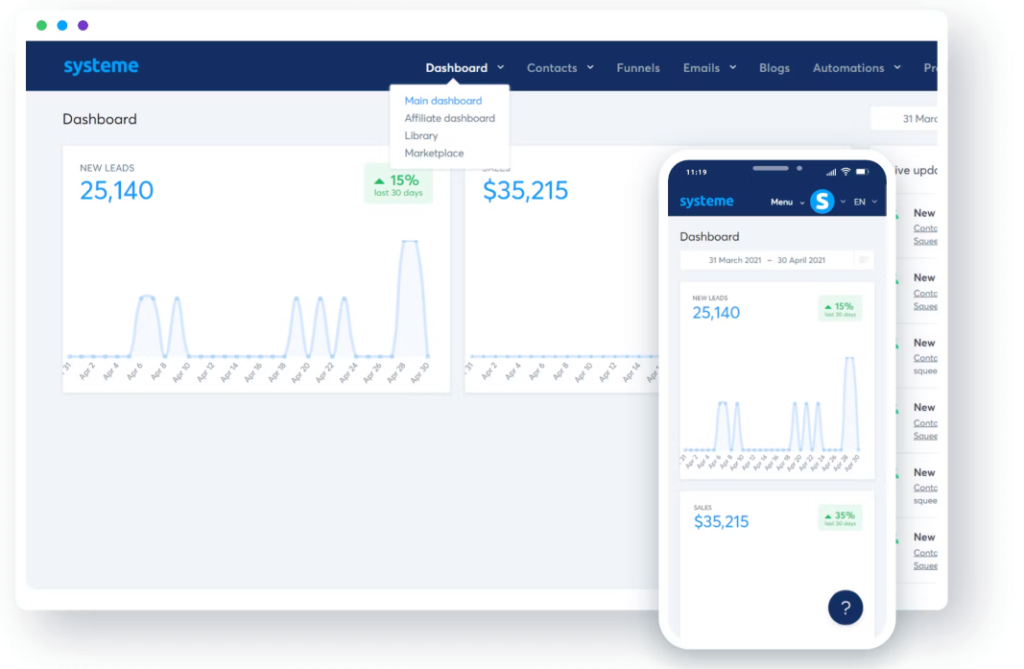
Task: Click the filter icon beside the mobile date range
Action: point(866,259)
